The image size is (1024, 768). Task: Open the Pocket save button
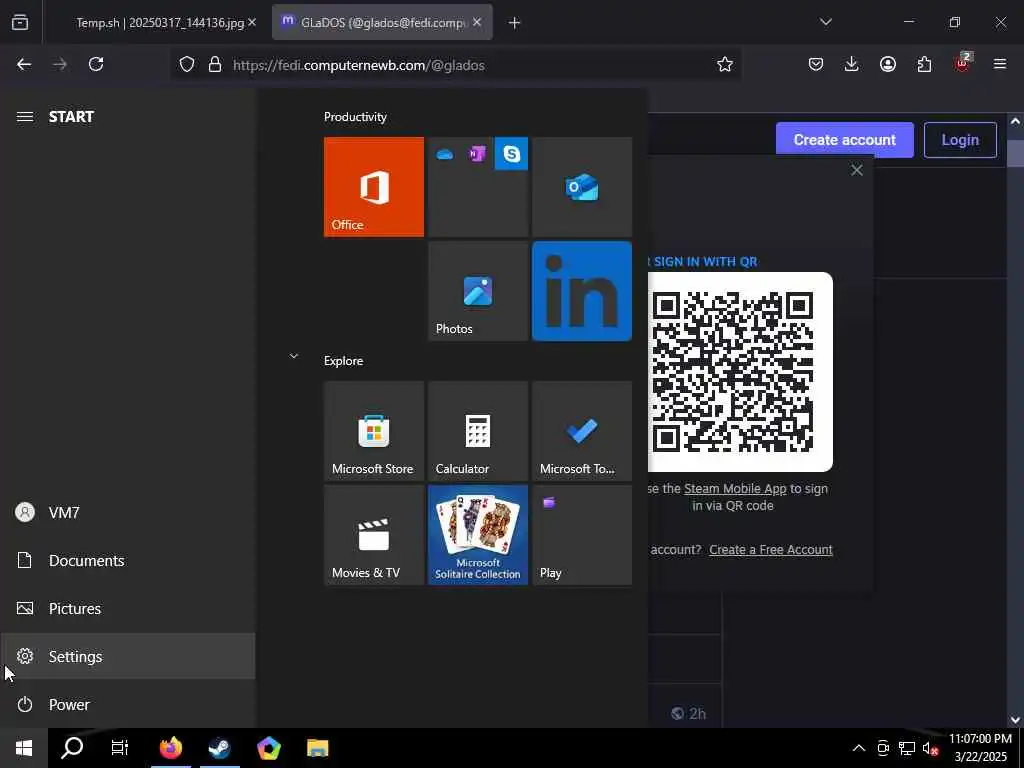point(816,64)
